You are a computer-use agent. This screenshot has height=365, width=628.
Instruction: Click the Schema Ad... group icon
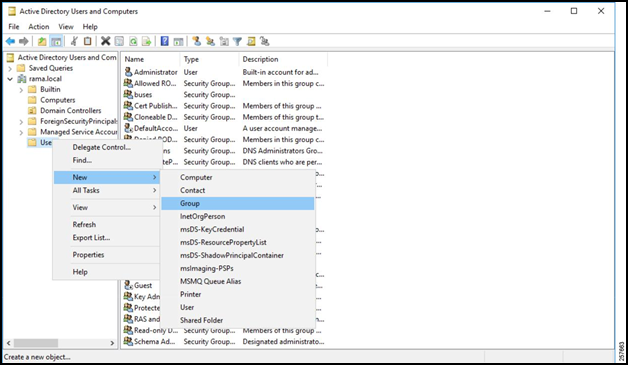pyautogui.click(x=128, y=341)
